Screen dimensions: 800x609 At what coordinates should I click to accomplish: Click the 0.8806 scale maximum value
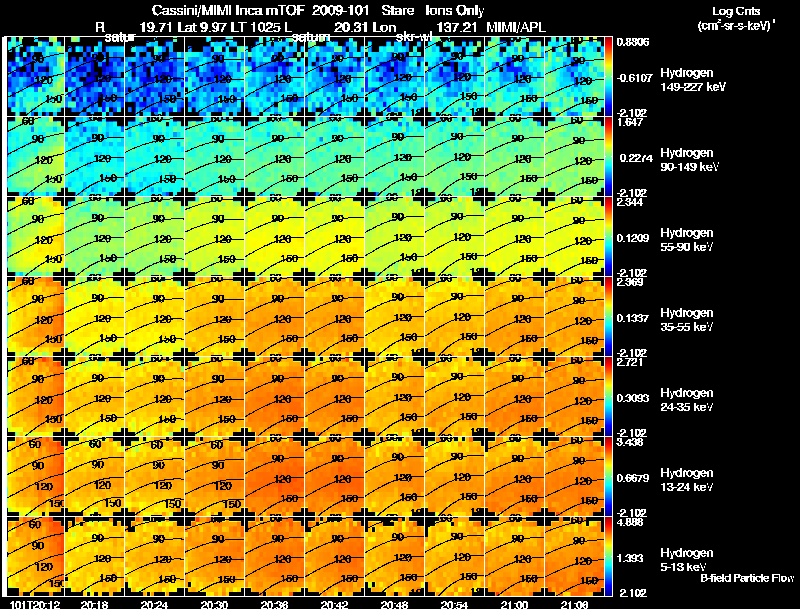(x=633, y=42)
